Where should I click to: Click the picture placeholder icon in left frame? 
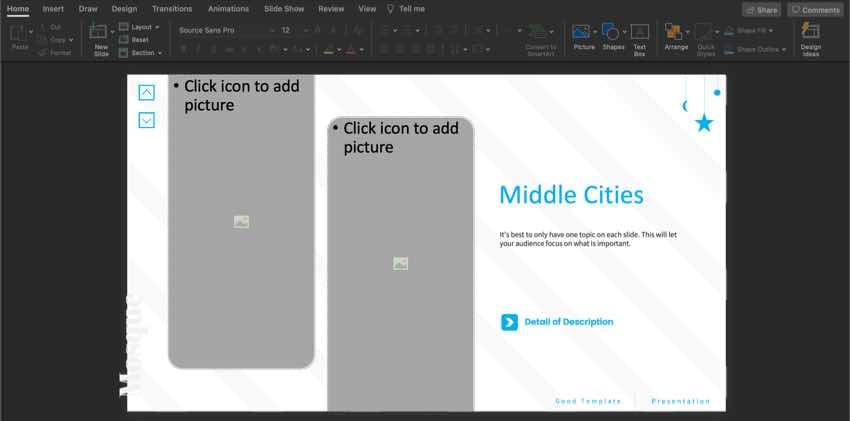241,222
